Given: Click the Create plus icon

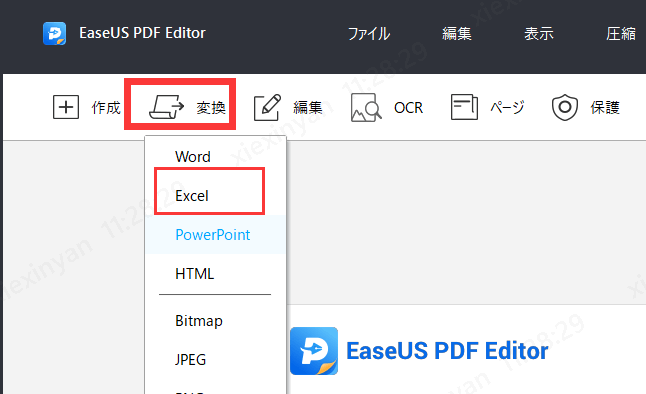Looking at the screenshot, I should (x=66, y=107).
